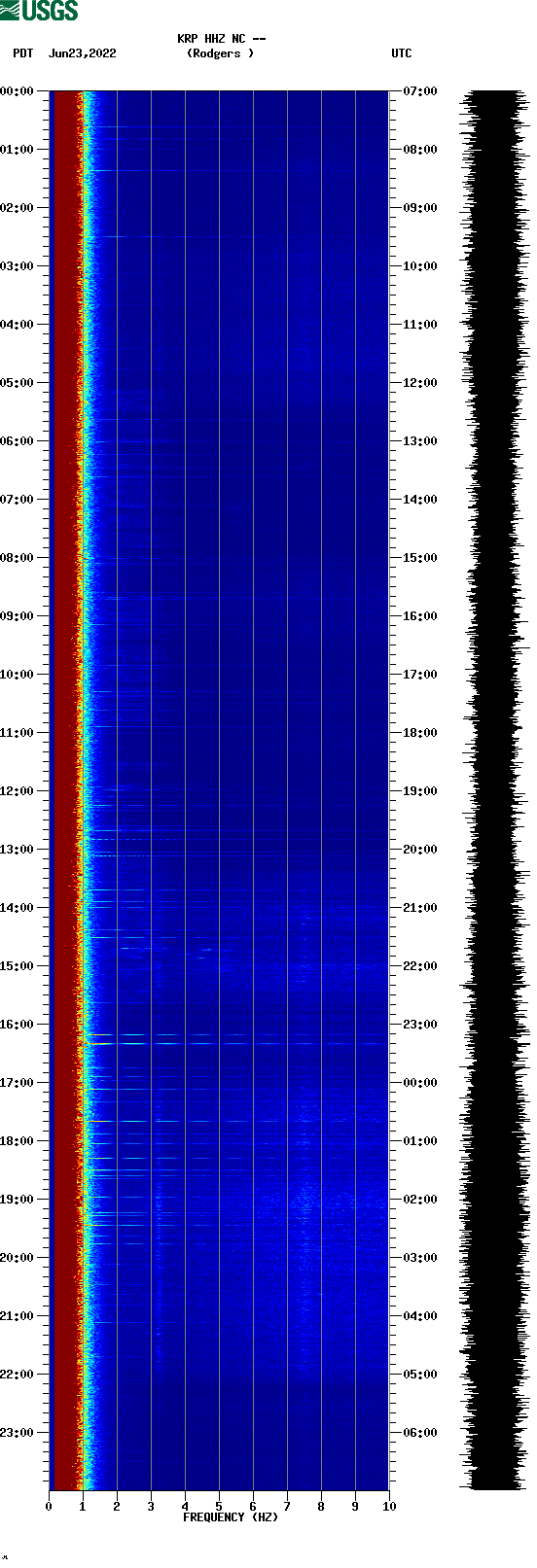Click the 09:00 UTC time label
Image resolution: width=537 pixels, height=1568 pixels.
[x=420, y=208]
